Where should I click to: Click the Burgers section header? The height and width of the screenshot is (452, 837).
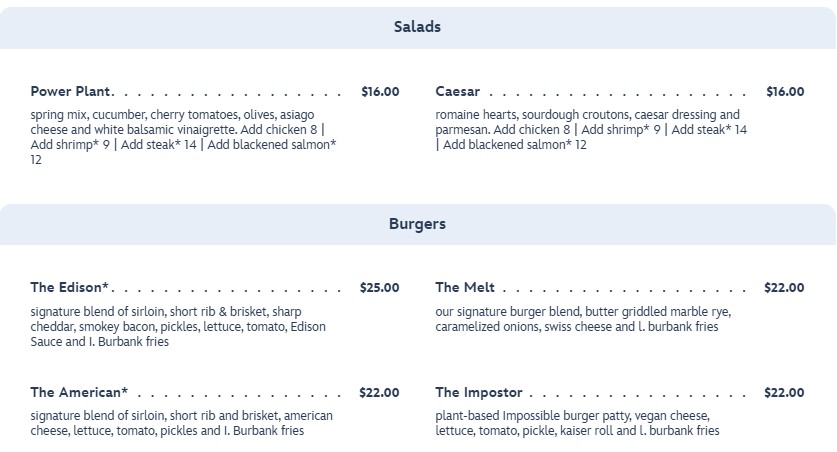click(x=417, y=224)
